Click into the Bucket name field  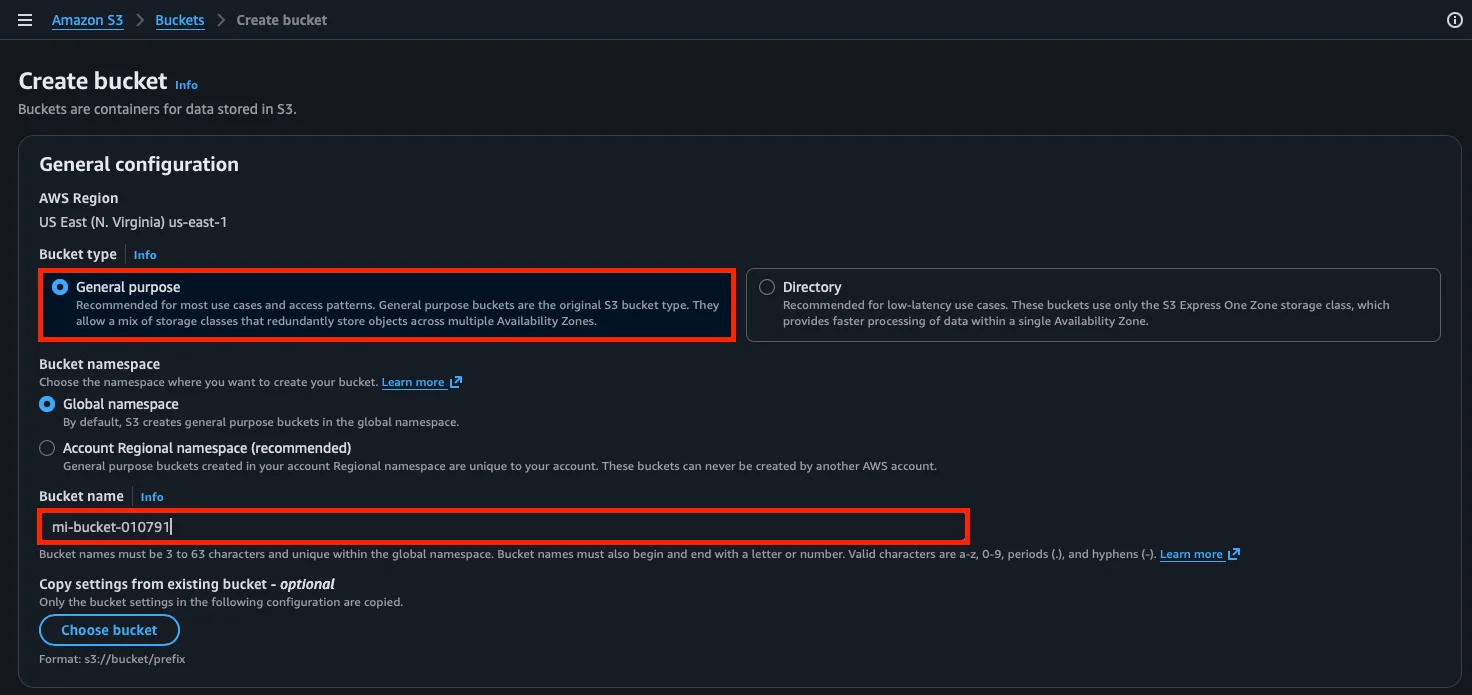(503, 527)
